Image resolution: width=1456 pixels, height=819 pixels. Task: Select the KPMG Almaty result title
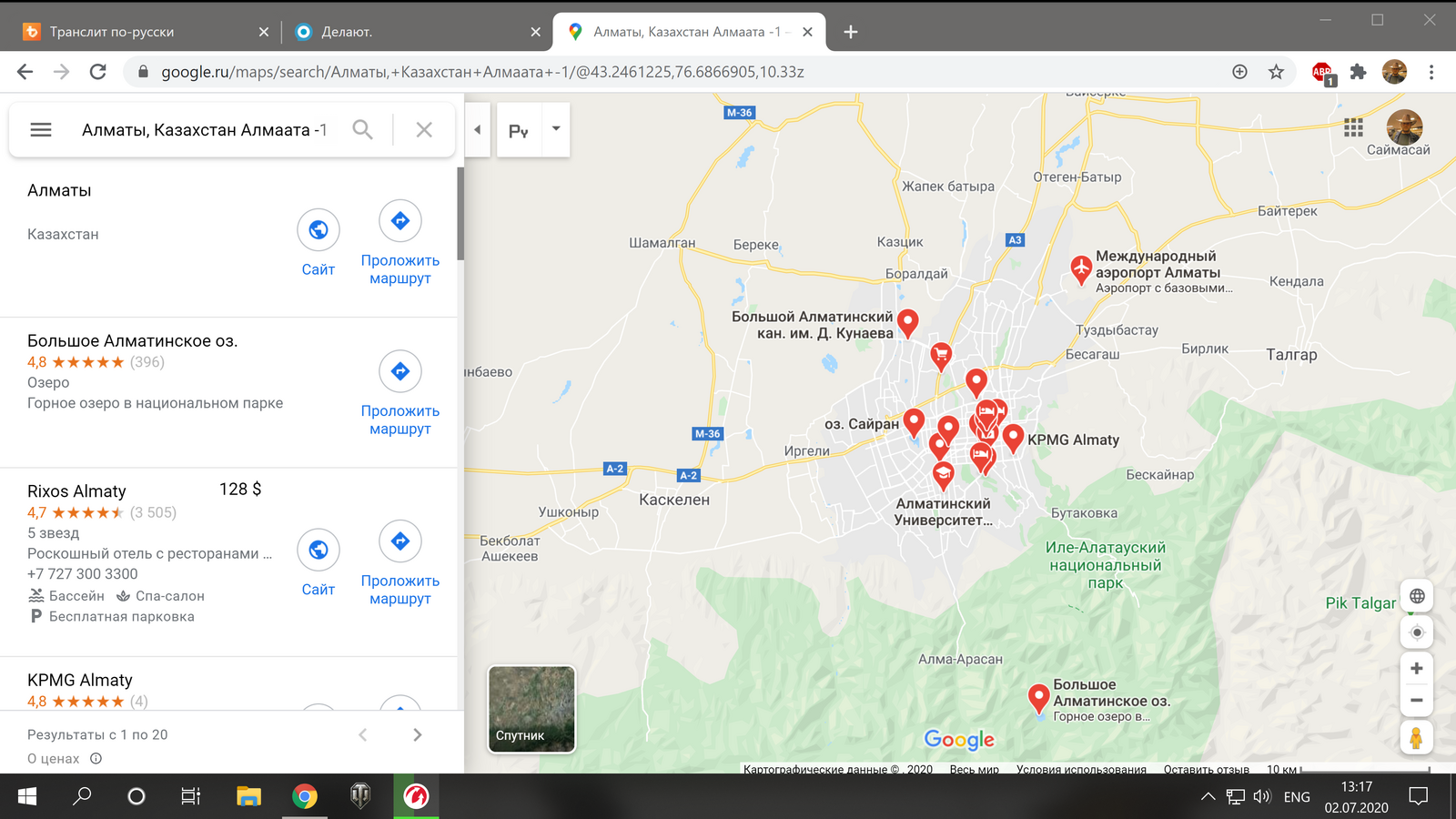coord(80,680)
